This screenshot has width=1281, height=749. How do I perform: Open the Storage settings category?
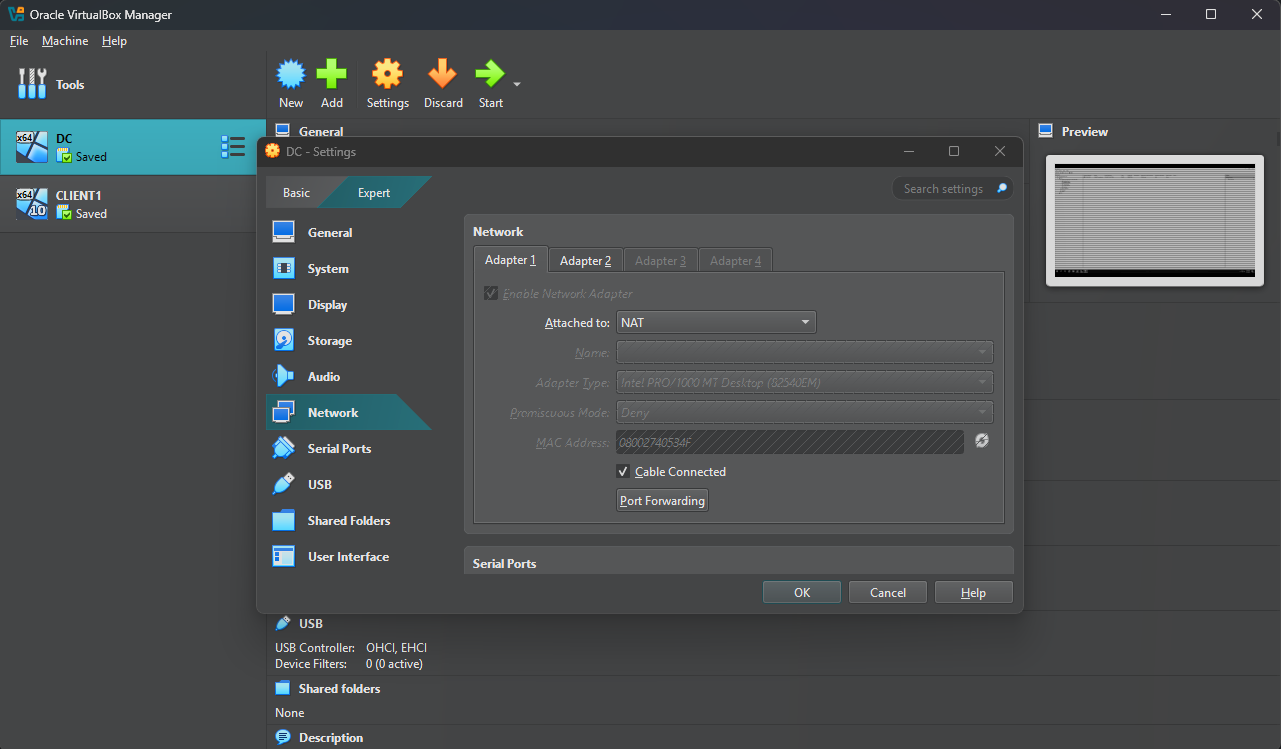pyautogui.click(x=348, y=340)
